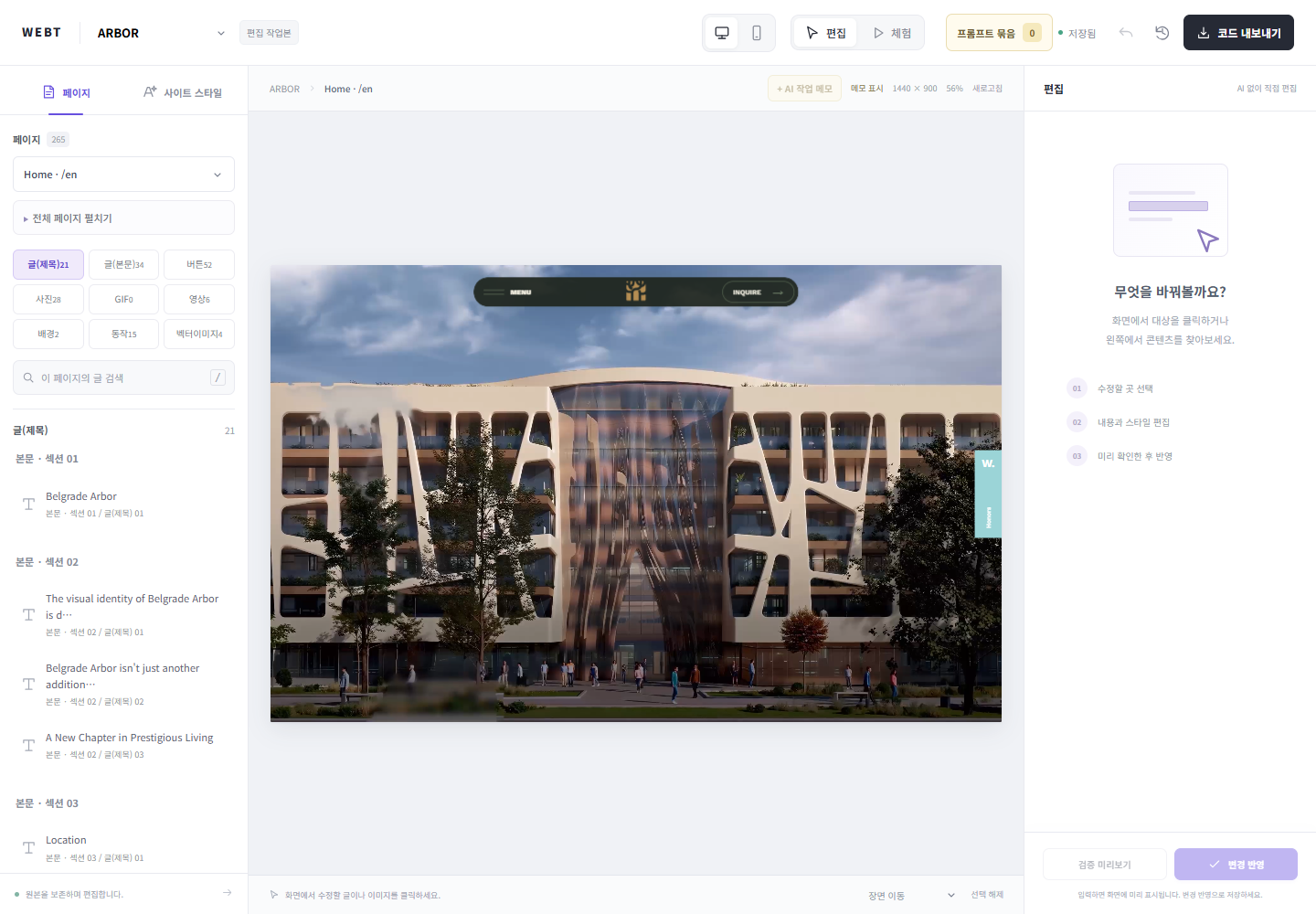Click the + AI 작업 메모 button
1316x914 pixels.
point(804,89)
